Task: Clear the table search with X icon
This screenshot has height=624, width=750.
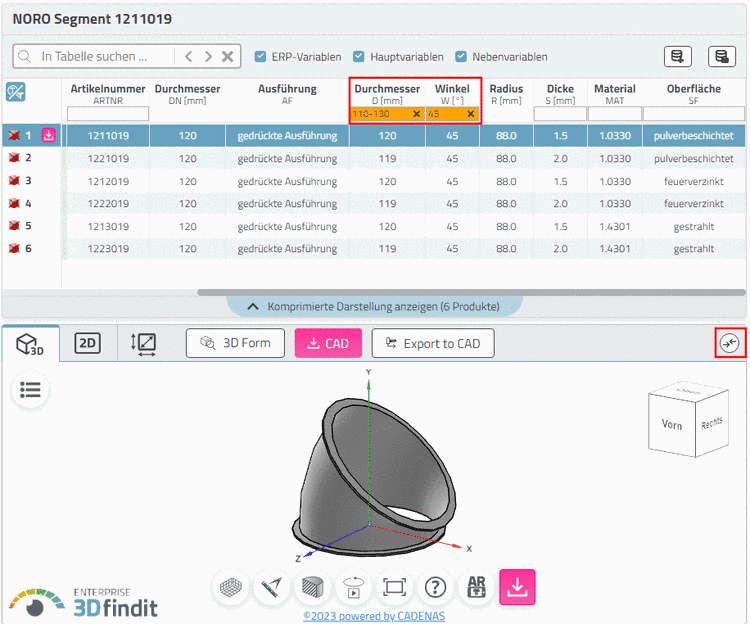Action: tap(228, 56)
